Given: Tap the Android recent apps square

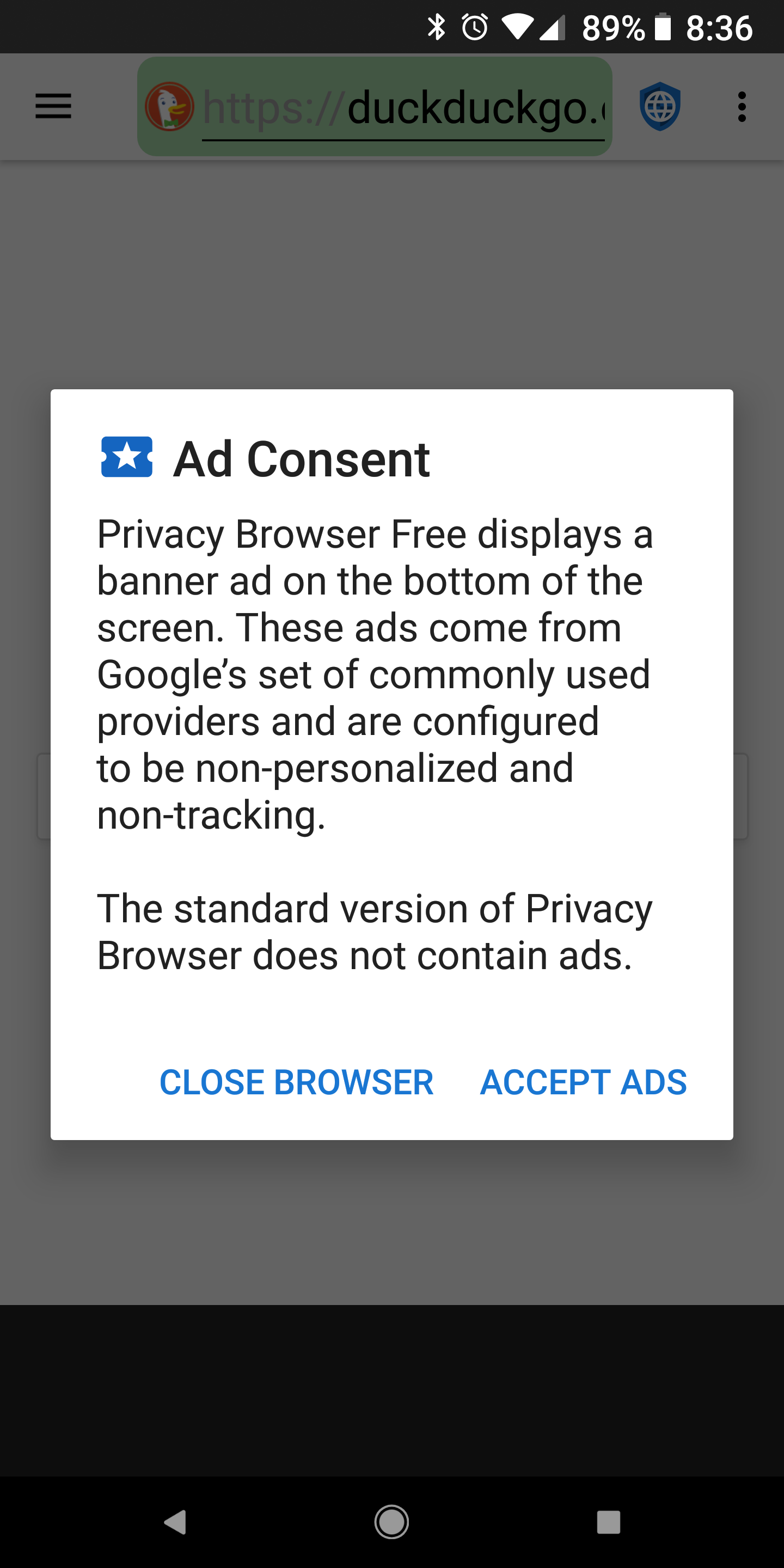Looking at the screenshot, I should pos(608,1522).
